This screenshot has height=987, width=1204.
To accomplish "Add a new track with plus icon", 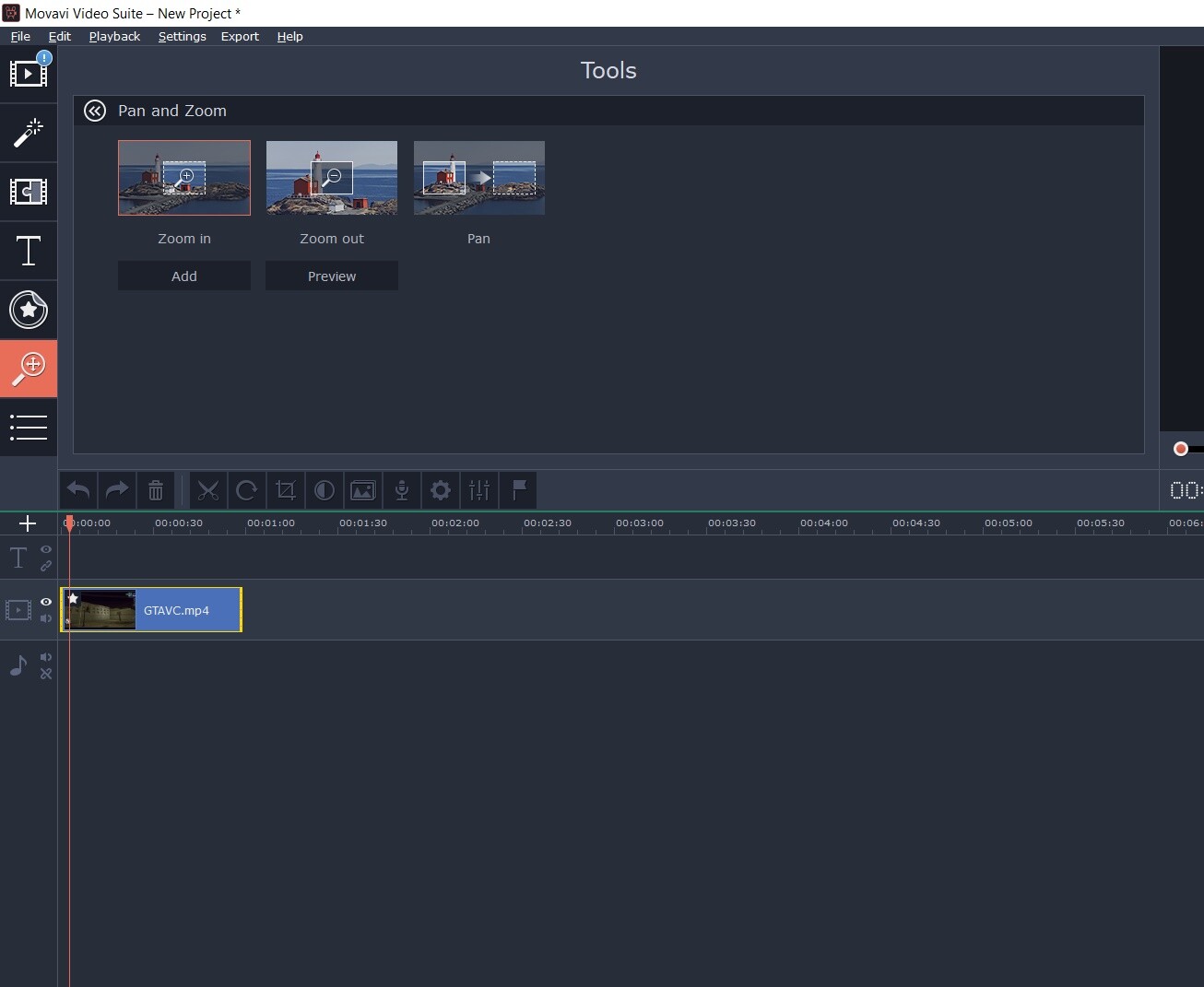I will pyautogui.click(x=28, y=523).
